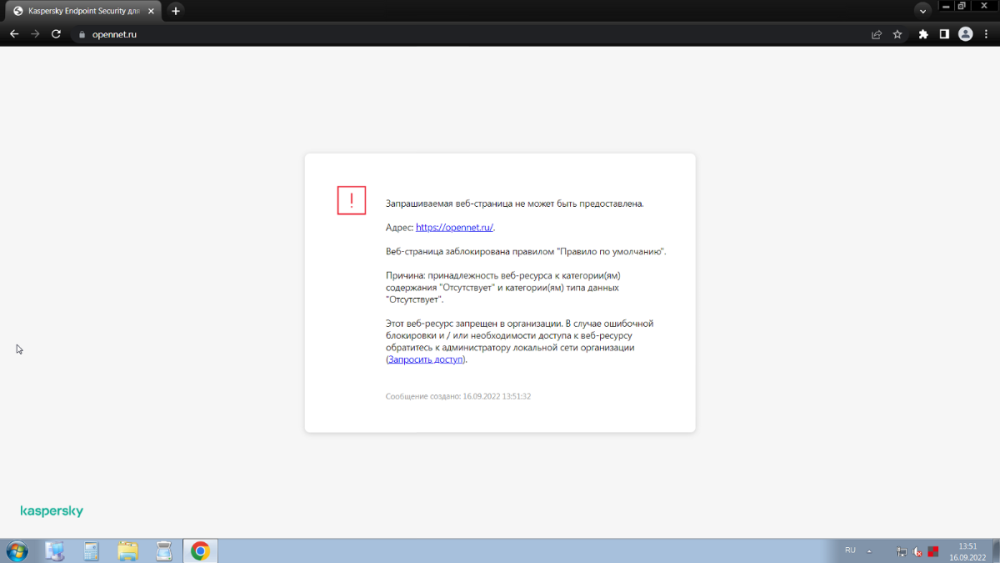Click the browser back arrow
1000x563 pixels.
[14, 34]
